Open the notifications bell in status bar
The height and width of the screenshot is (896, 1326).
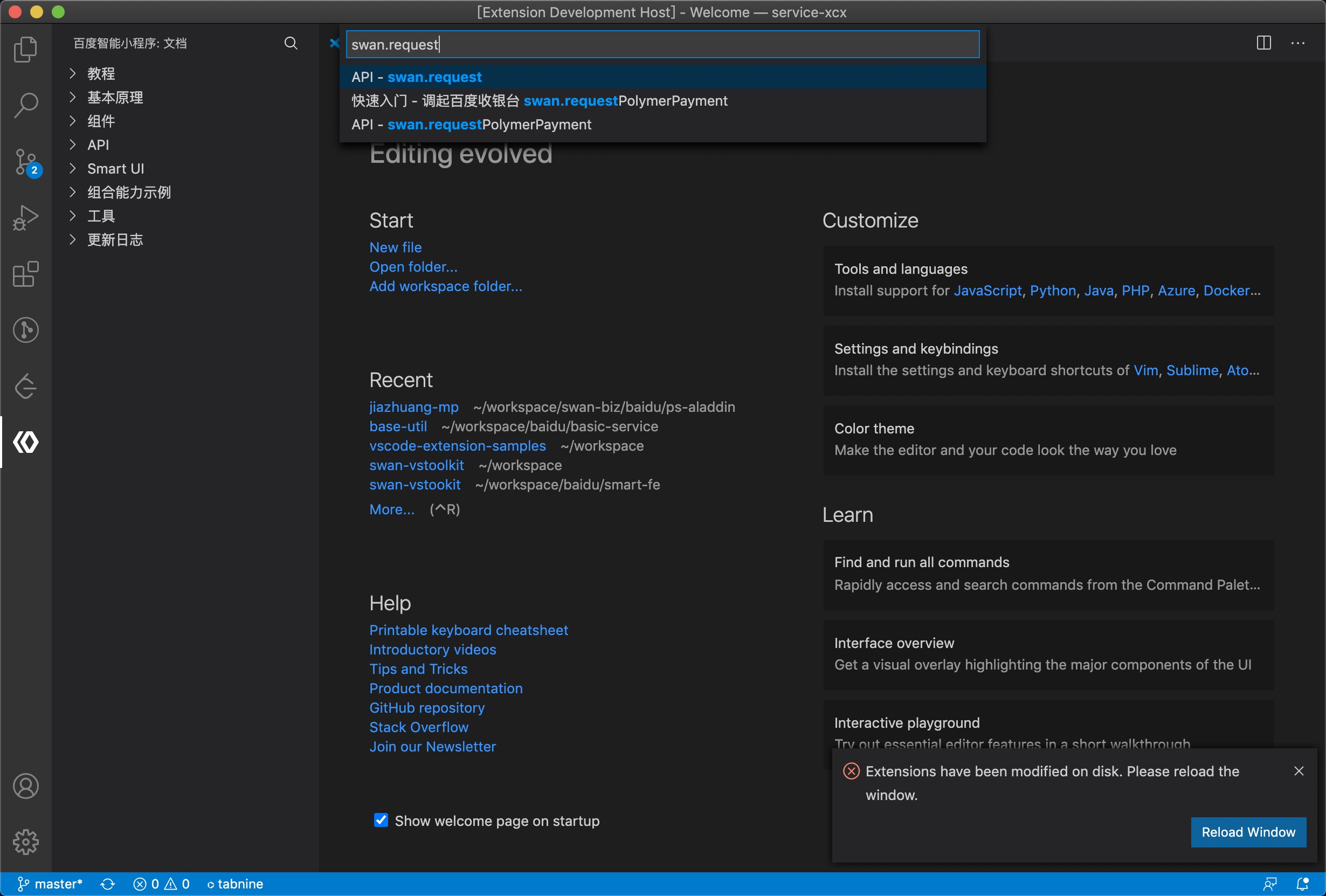pos(1303,884)
